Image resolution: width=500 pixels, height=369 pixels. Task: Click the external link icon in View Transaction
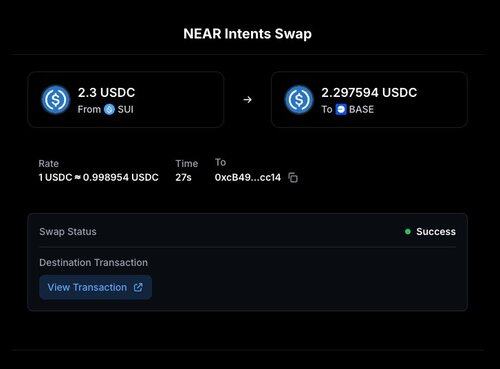tap(138, 287)
